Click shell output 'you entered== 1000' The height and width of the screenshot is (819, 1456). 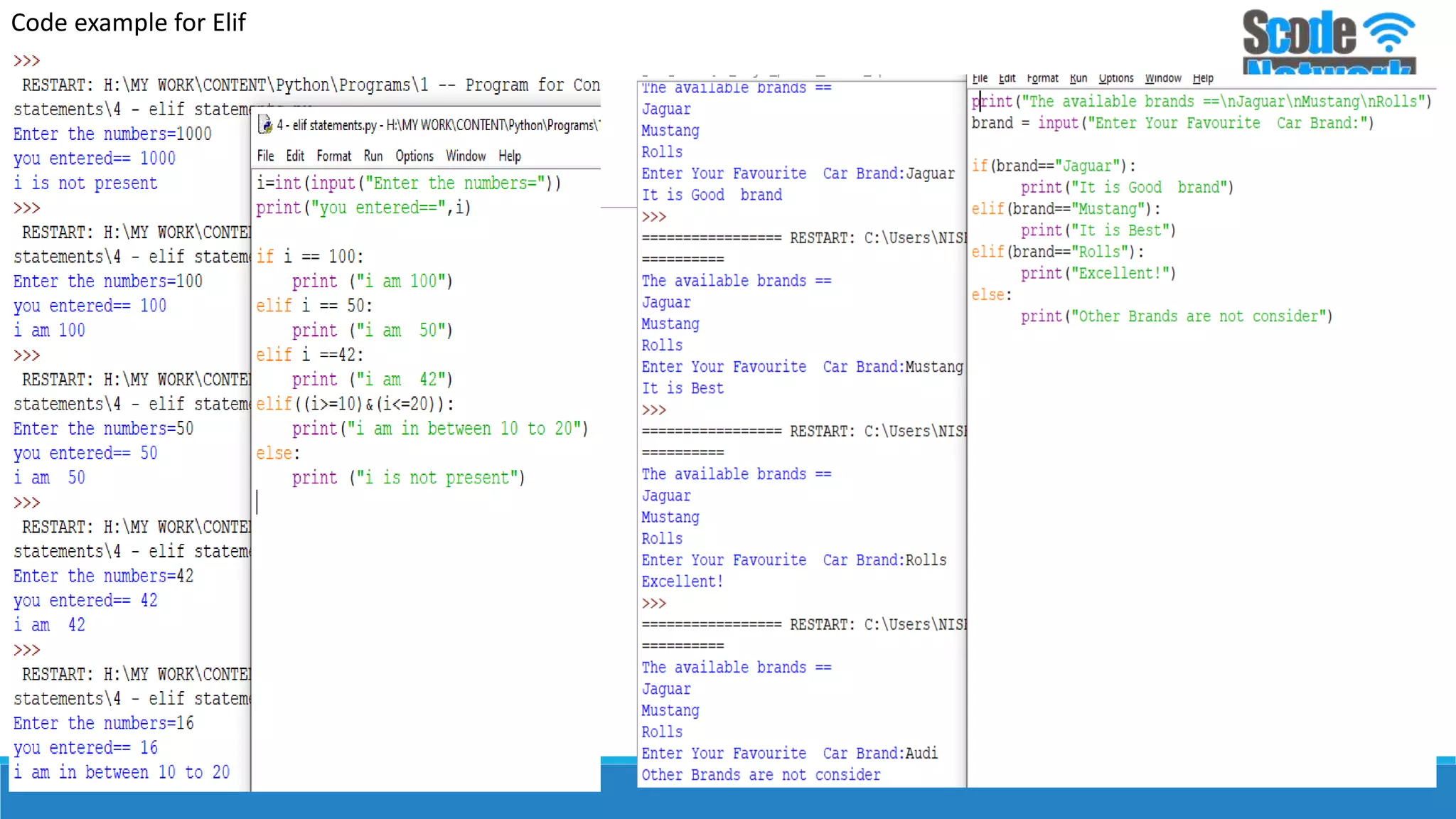click(95, 159)
